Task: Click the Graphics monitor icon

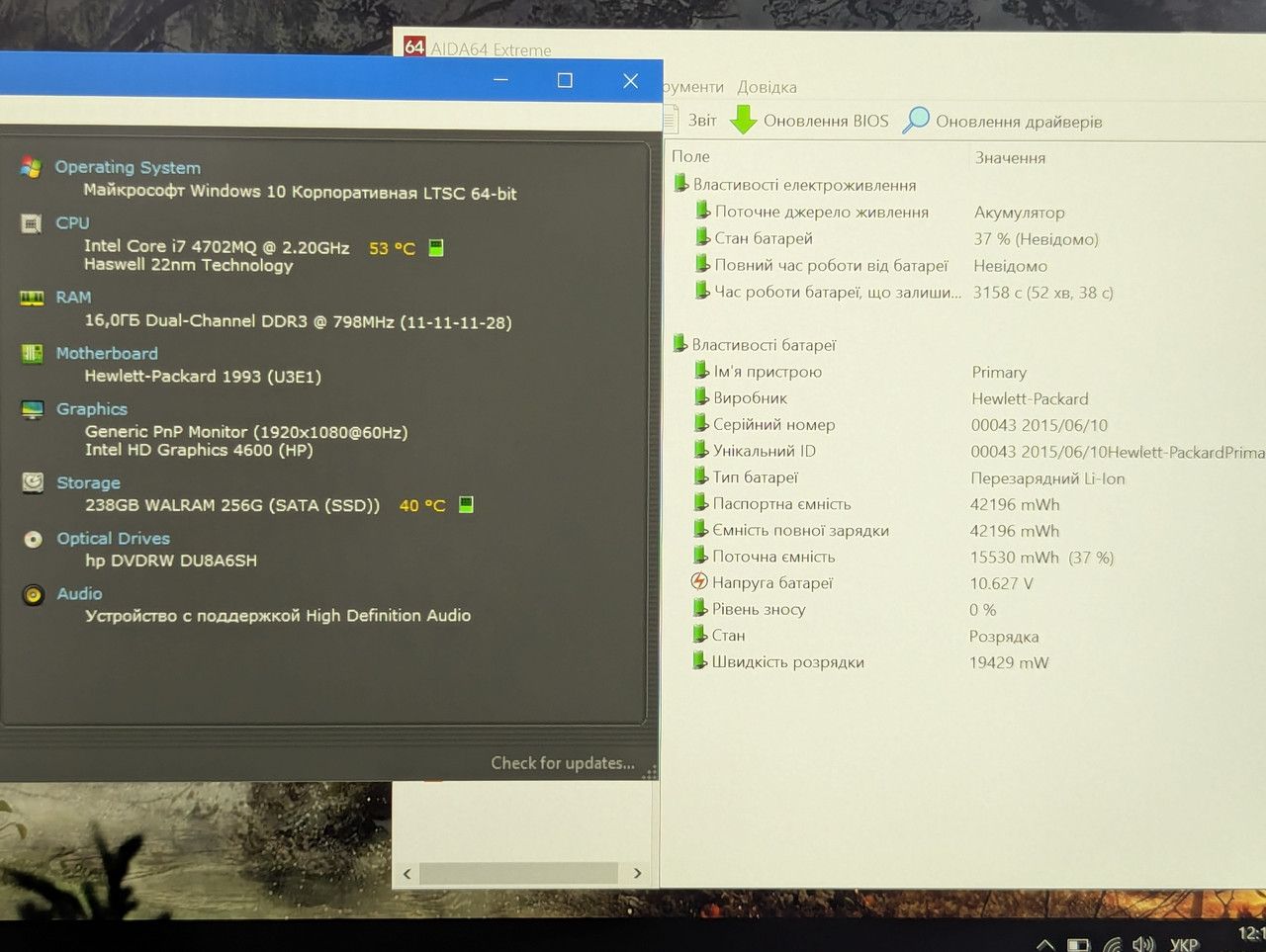Action: [x=33, y=409]
